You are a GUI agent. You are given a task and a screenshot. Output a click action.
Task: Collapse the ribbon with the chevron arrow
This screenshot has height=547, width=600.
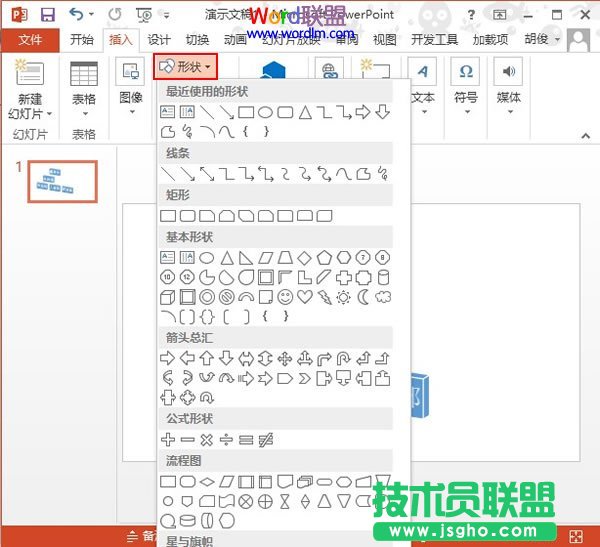click(x=585, y=136)
